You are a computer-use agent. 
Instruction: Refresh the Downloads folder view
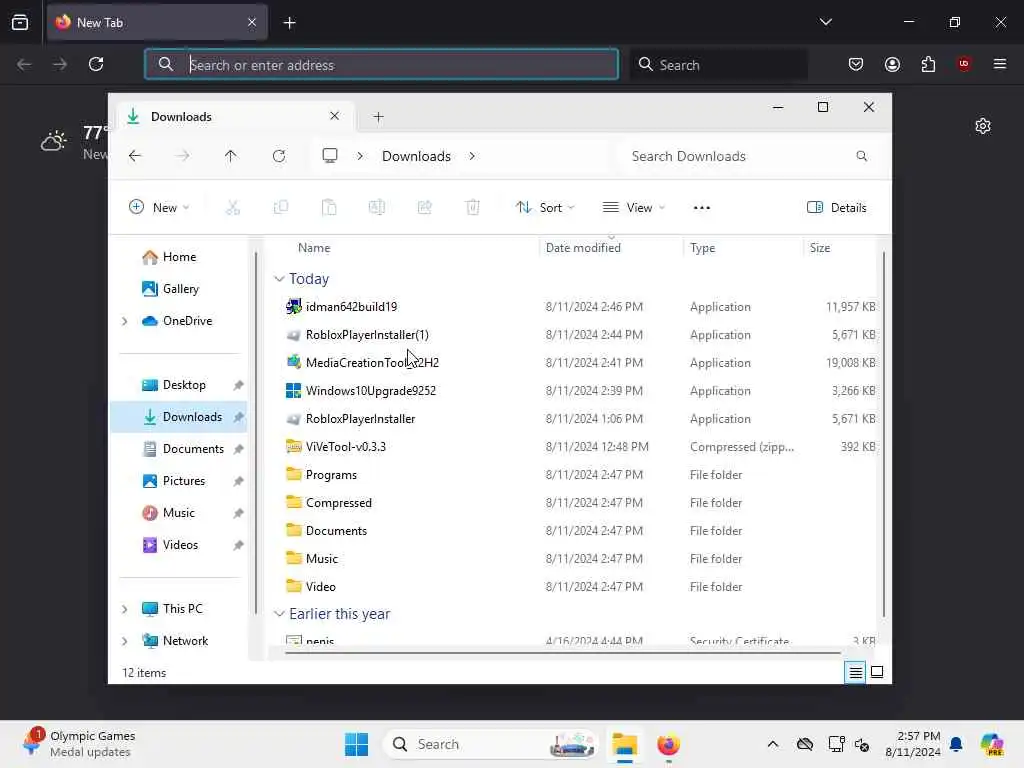[x=279, y=156]
